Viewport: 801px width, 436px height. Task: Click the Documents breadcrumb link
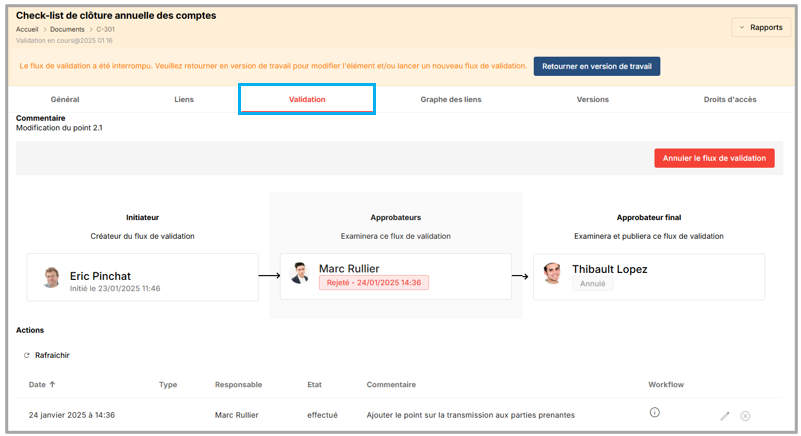pyautogui.click(x=67, y=30)
